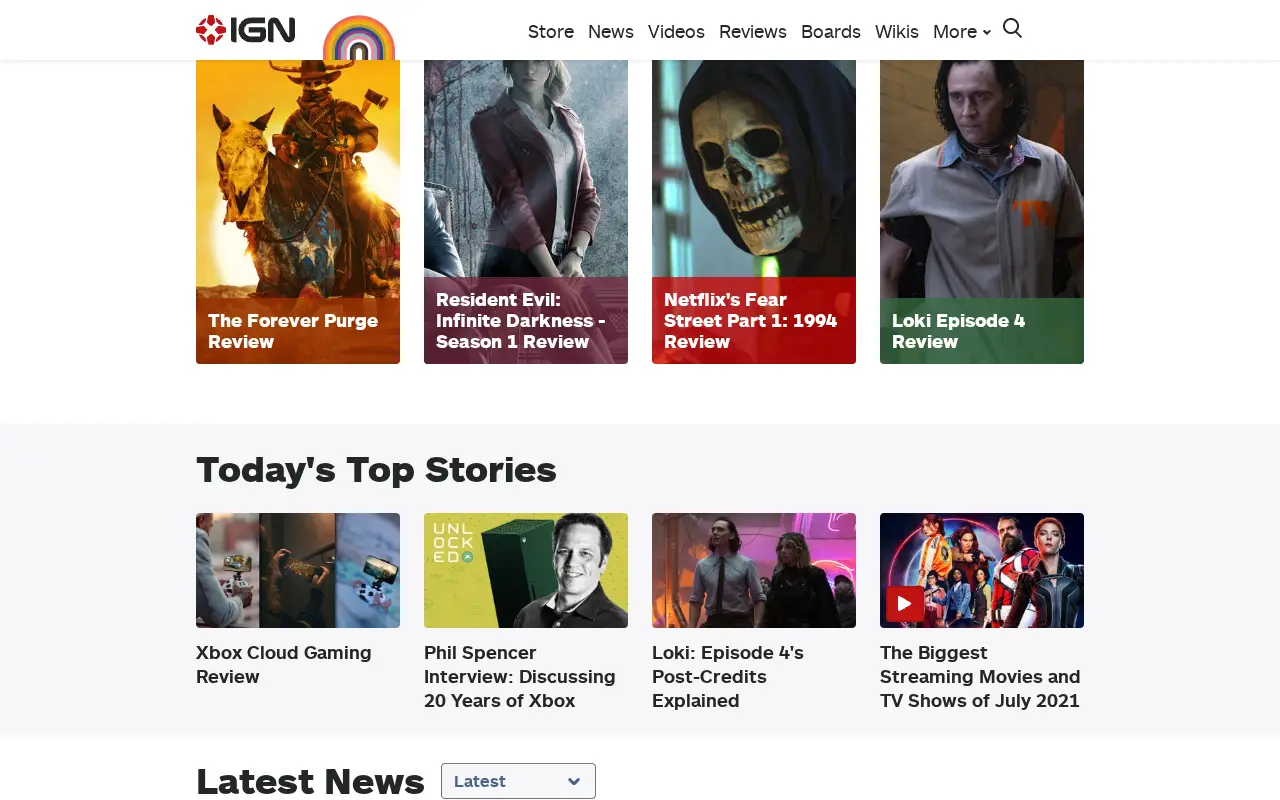Image resolution: width=1280 pixels, height=800 pixels.
Task: Expand the More menu
Action: click(x=962, y=32)
